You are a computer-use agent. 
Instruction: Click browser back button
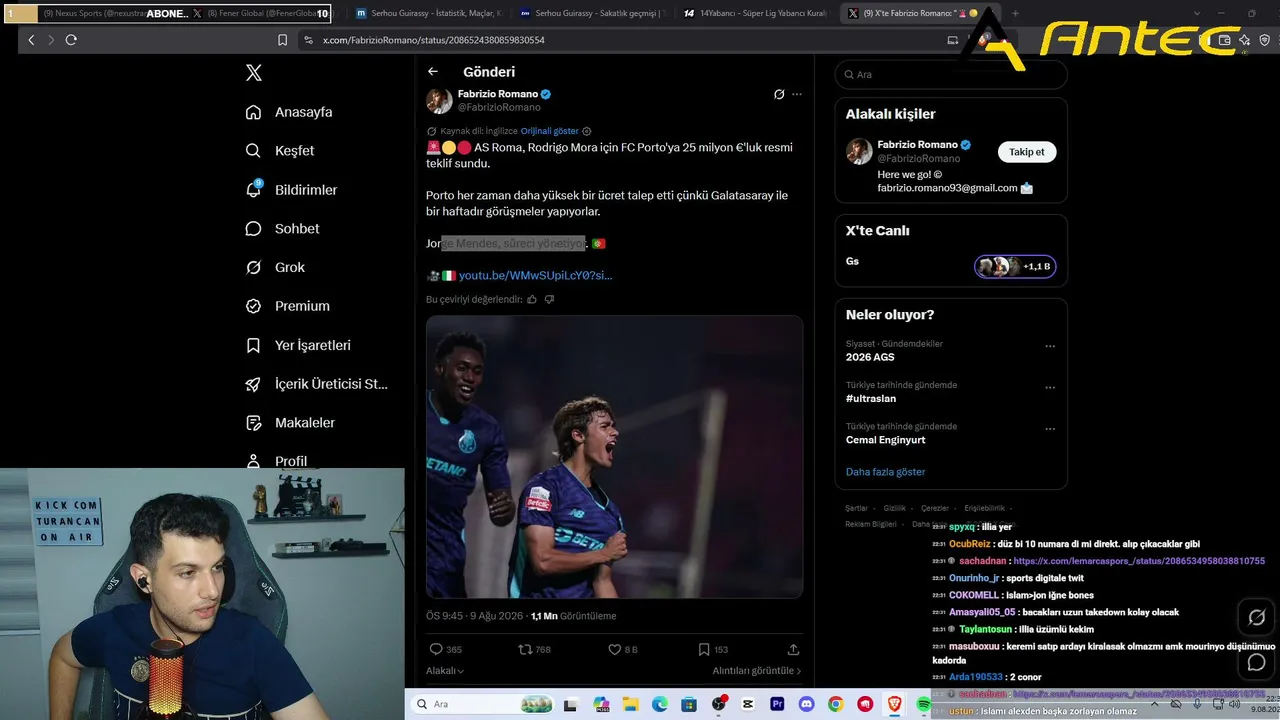pyautogui.click(x=31, y=40)
